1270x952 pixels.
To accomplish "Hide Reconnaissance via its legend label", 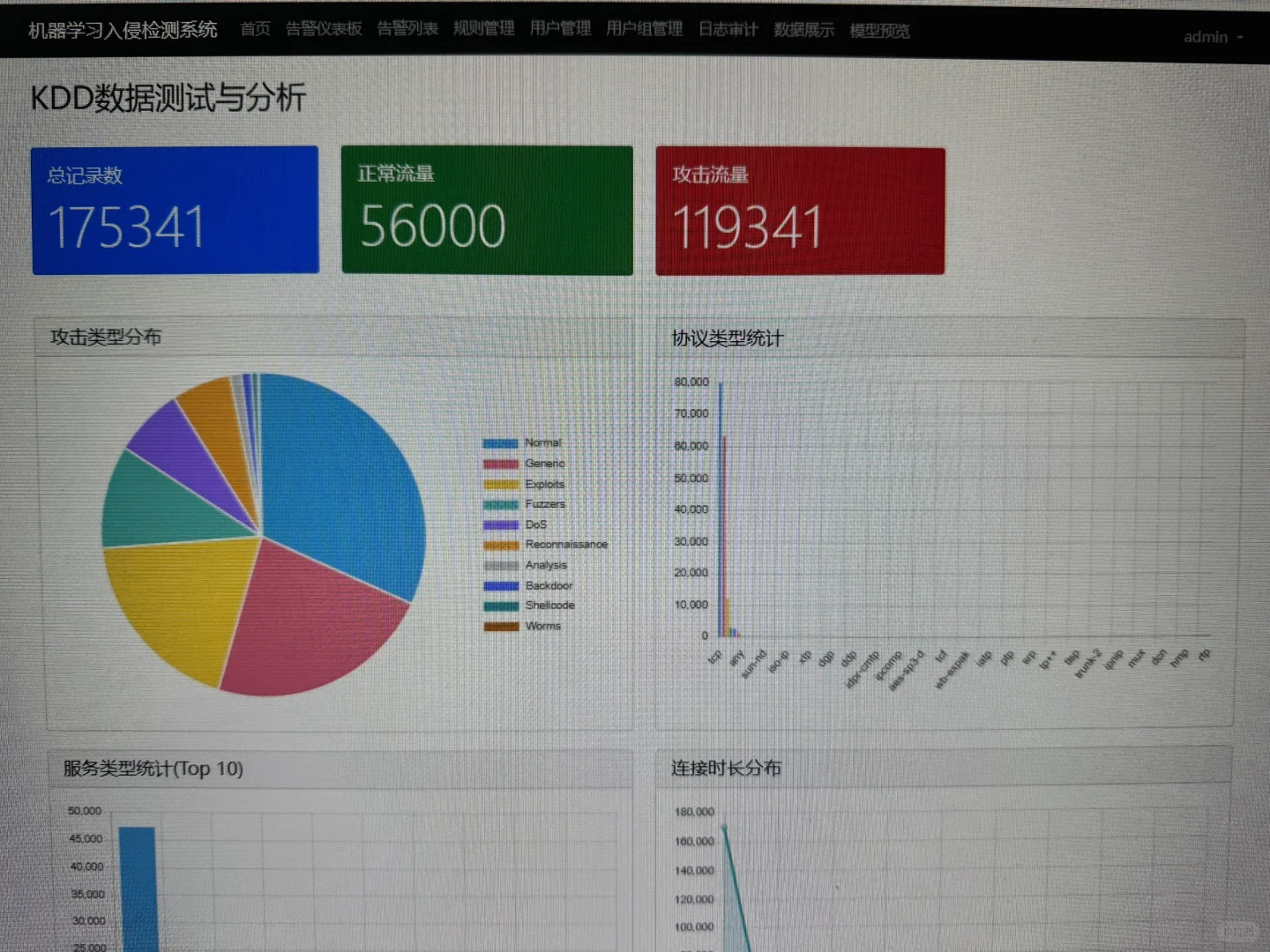I will [566, 545].
